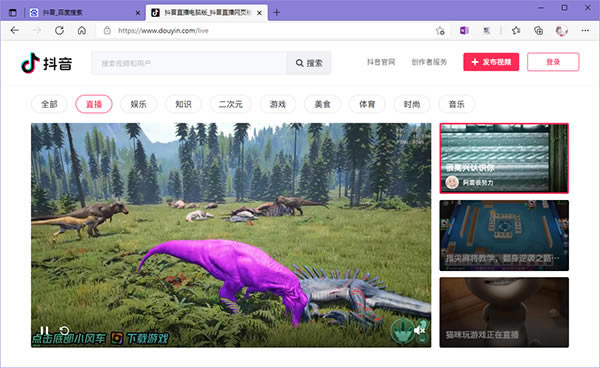Pause the live stream video
Screen dimensions: 600x368
pos(44,330)
